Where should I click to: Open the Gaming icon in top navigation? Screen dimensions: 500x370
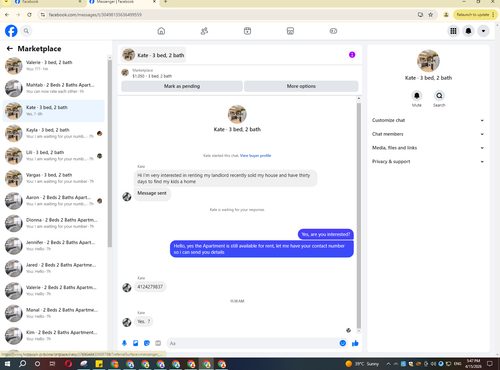point(333,31)
